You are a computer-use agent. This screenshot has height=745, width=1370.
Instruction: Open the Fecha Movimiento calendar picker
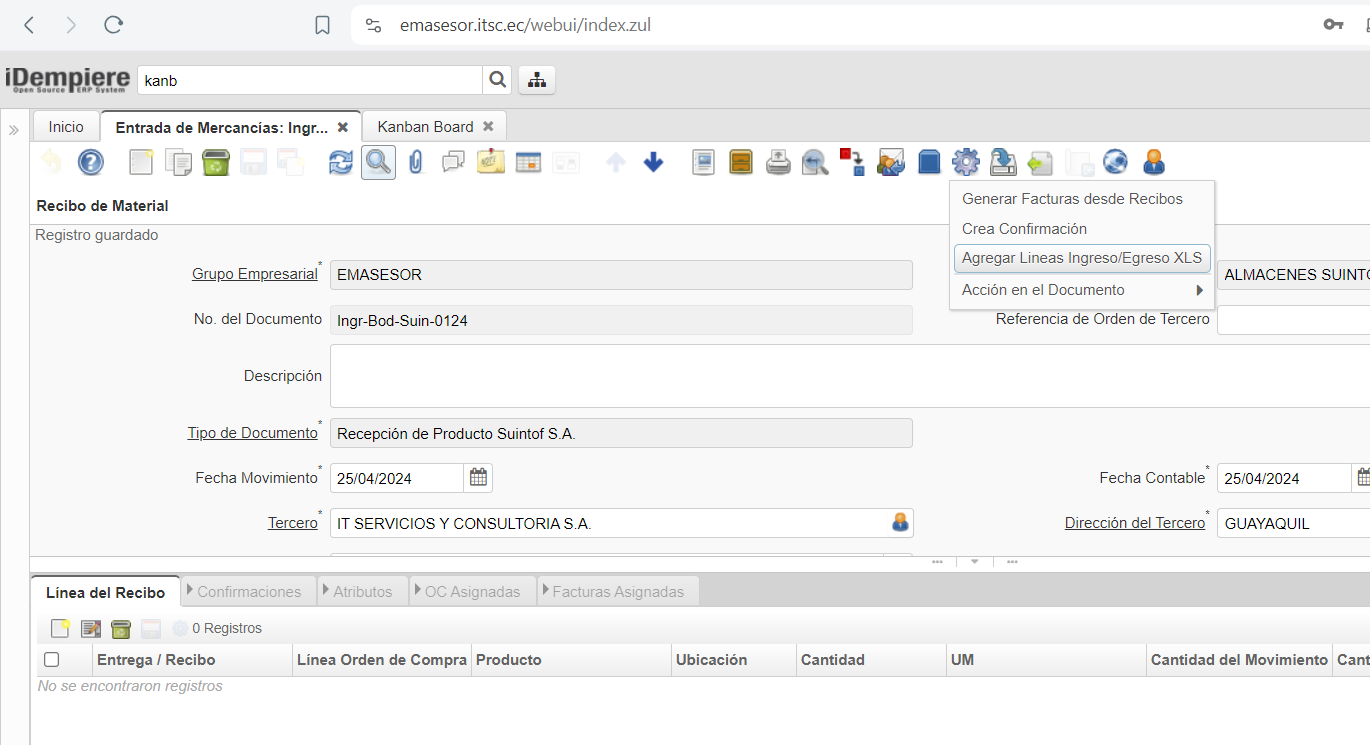[x=479, y=478]
